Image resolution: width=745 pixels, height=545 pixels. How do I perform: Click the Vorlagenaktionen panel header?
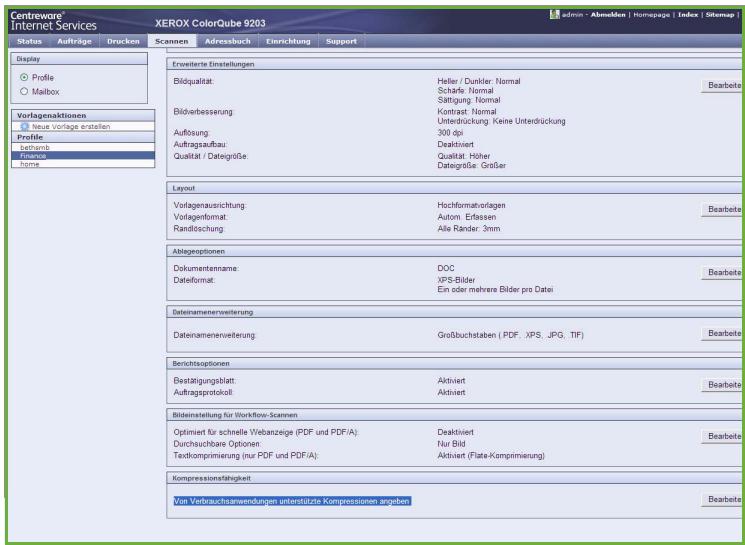[x=83, y=115]
